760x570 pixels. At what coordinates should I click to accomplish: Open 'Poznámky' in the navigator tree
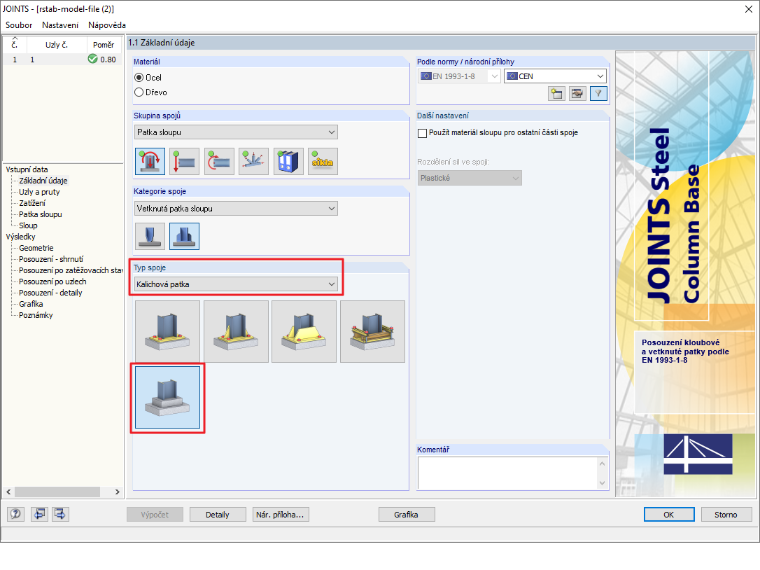36,315
